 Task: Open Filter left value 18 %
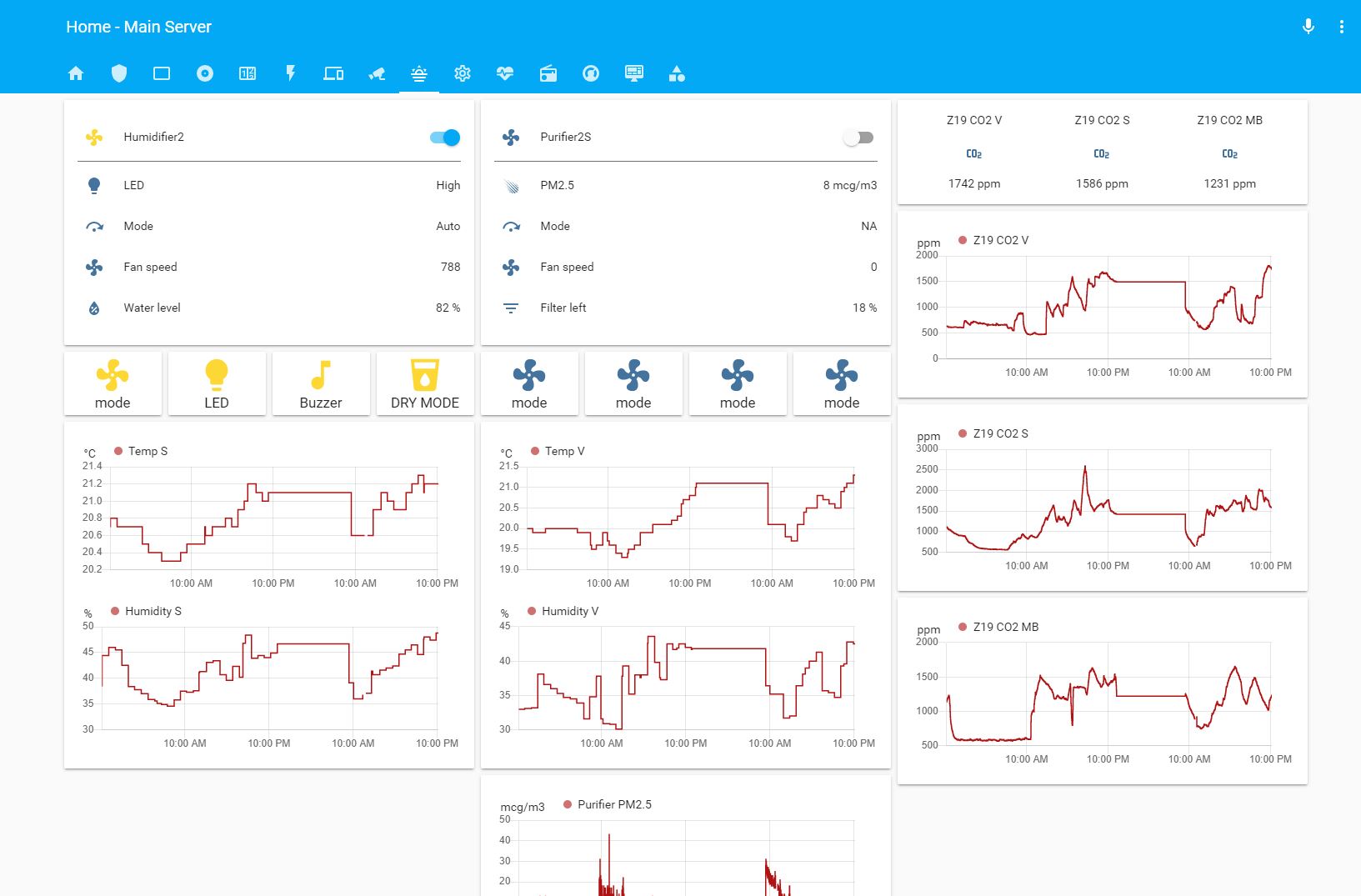(x=865, y=308)
